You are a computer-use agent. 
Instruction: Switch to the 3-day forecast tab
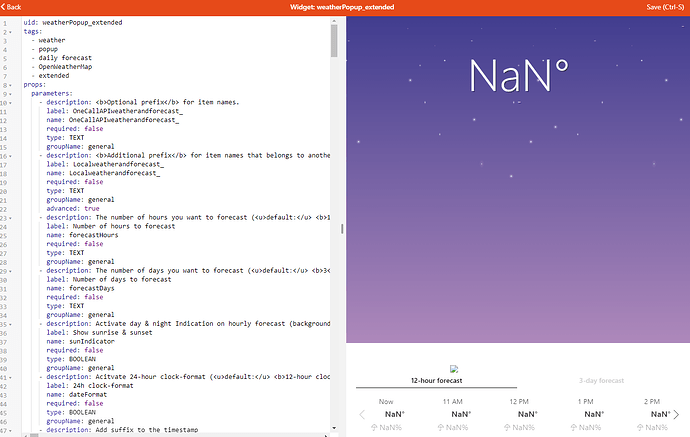click(601, 381)
